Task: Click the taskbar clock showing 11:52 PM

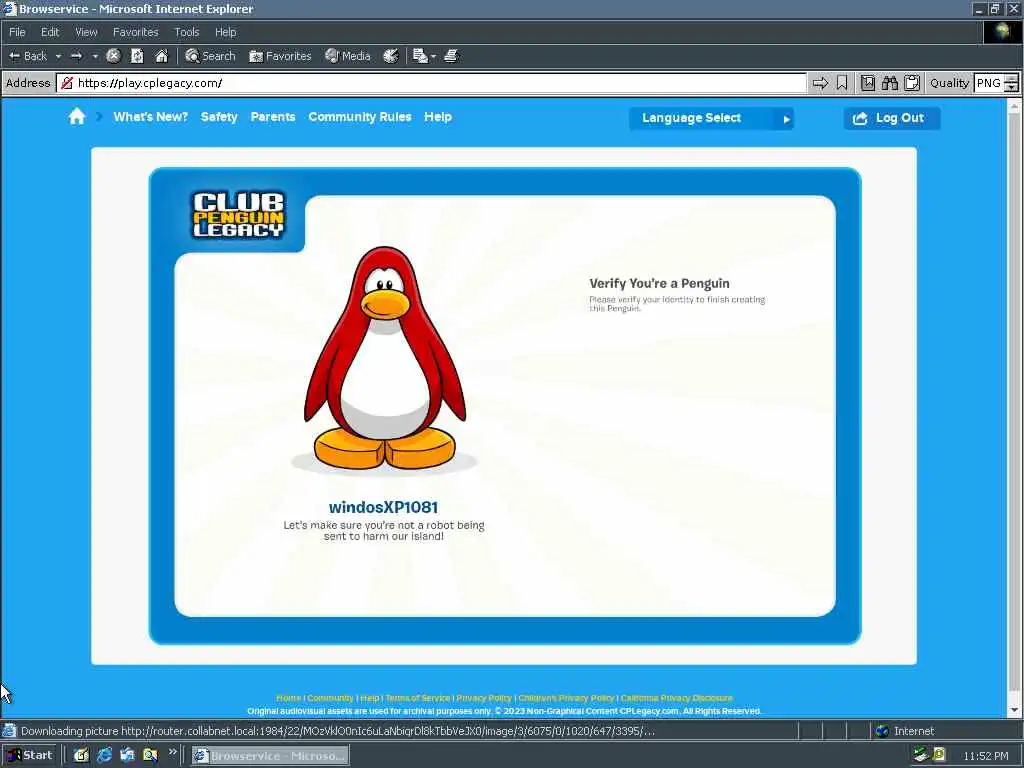Action: (x=985, y=756)
